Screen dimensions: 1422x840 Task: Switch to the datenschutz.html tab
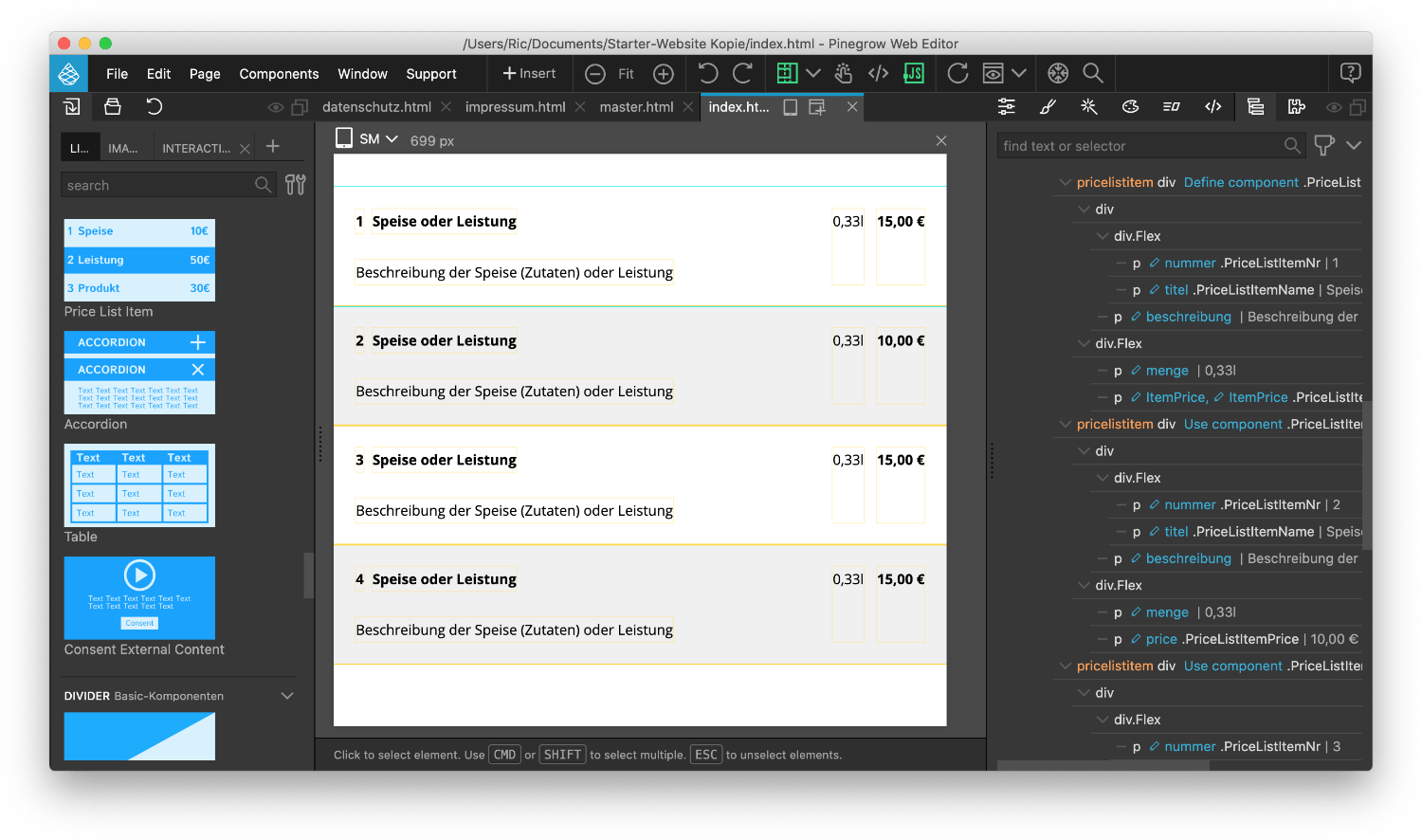click(x=376, y=107)
